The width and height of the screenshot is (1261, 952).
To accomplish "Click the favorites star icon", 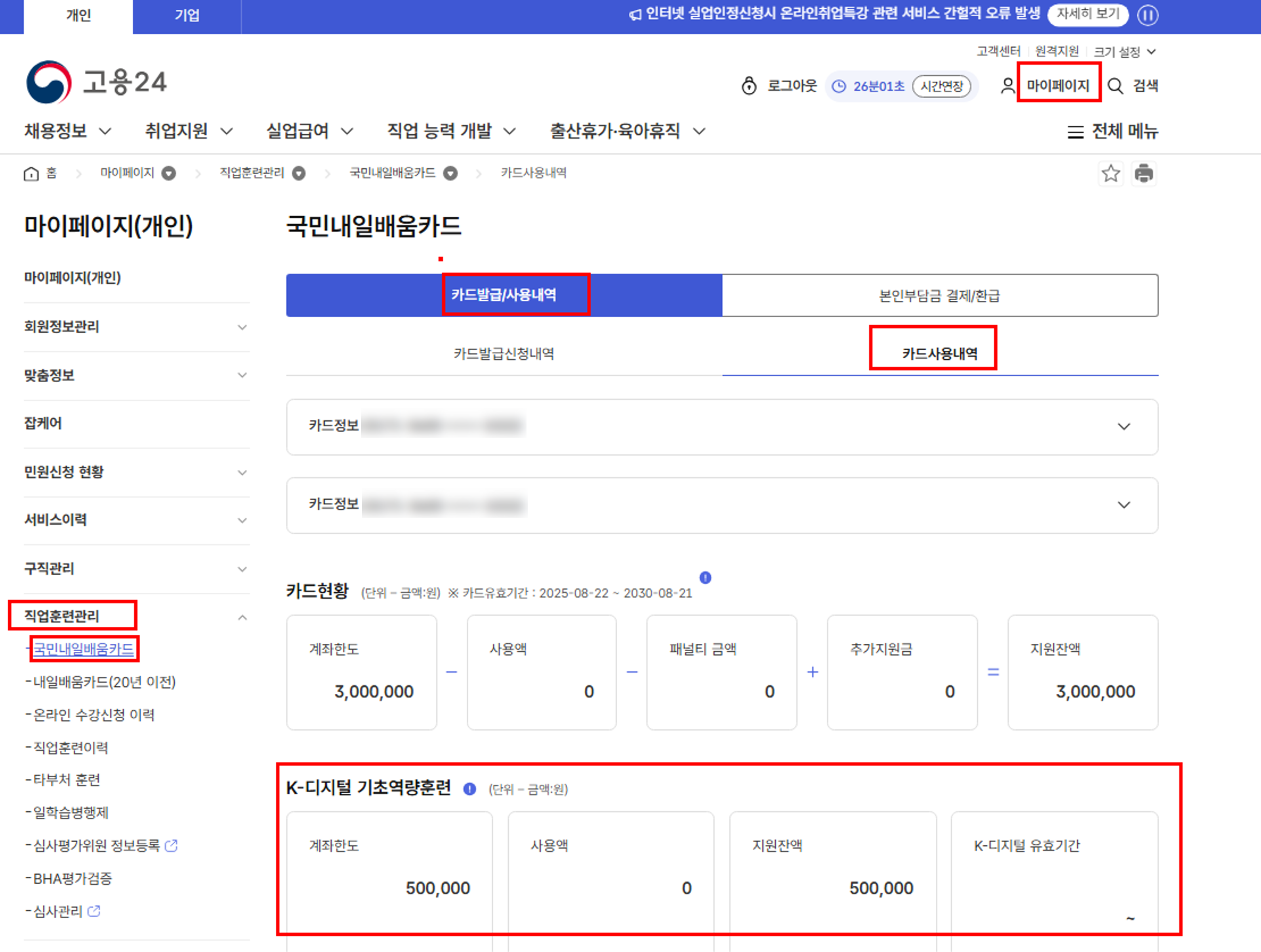I will click(x=1110, y=173).
